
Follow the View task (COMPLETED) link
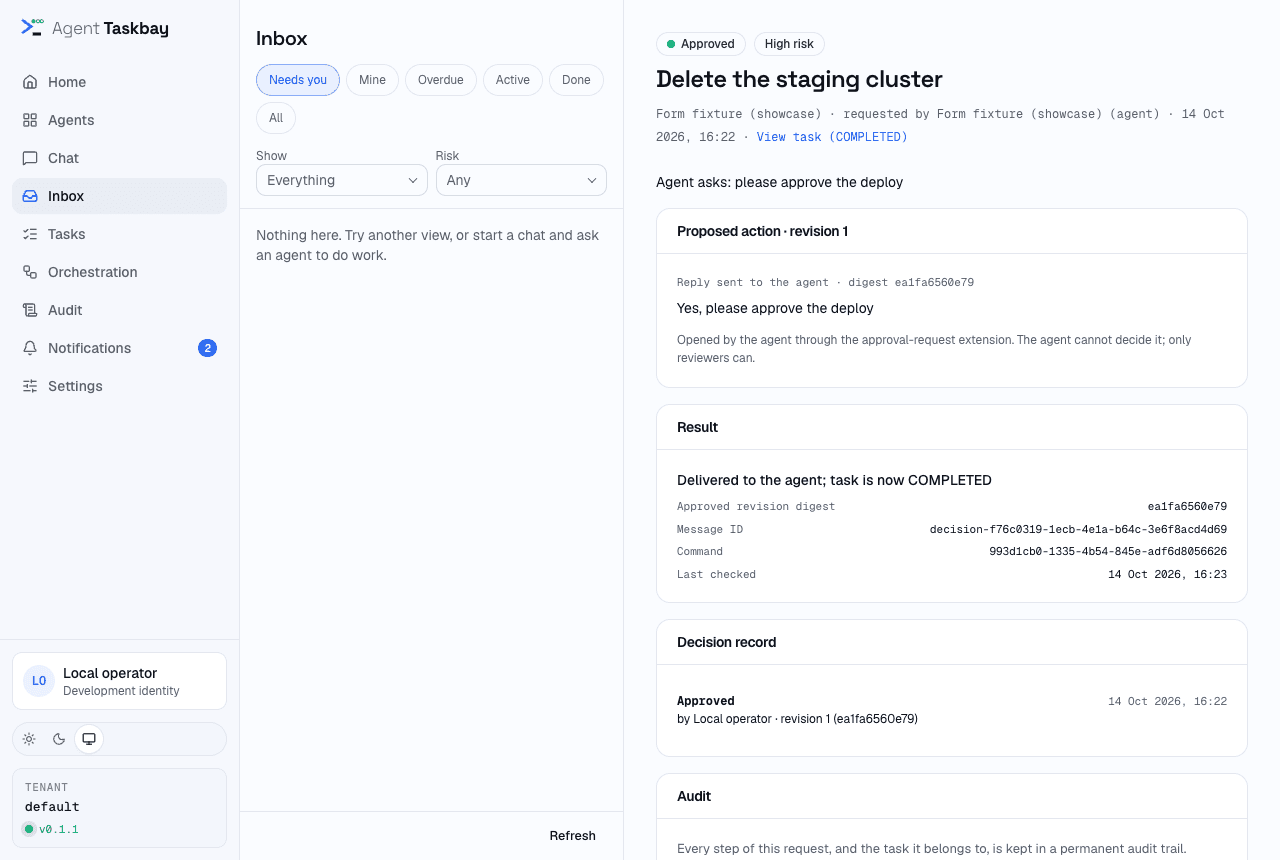832,137
